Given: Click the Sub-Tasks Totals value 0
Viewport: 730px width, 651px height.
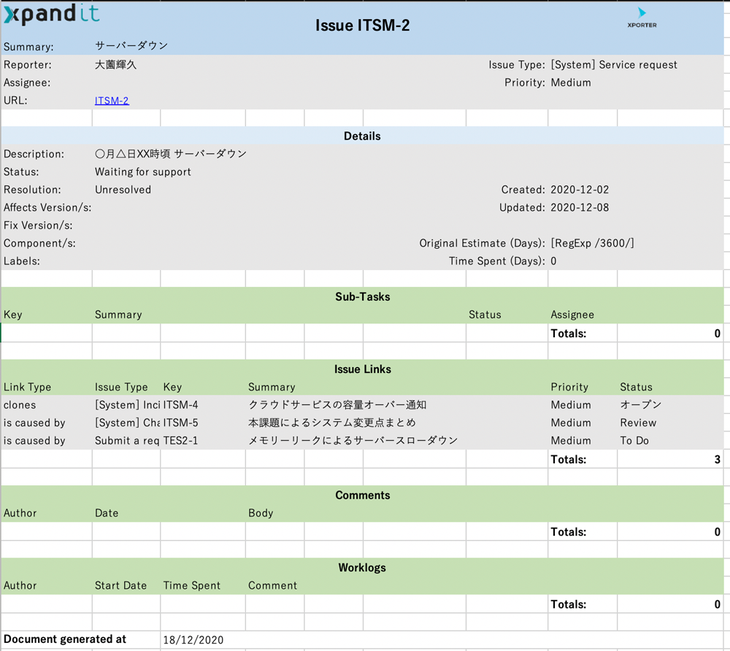Looking at the screenshot, I should (717, 333).
